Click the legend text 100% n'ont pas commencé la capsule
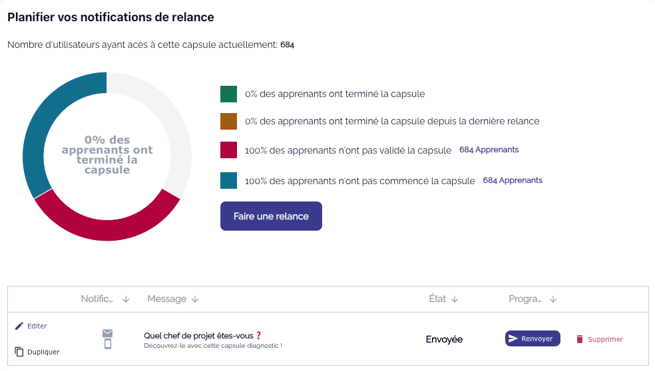 360,181
